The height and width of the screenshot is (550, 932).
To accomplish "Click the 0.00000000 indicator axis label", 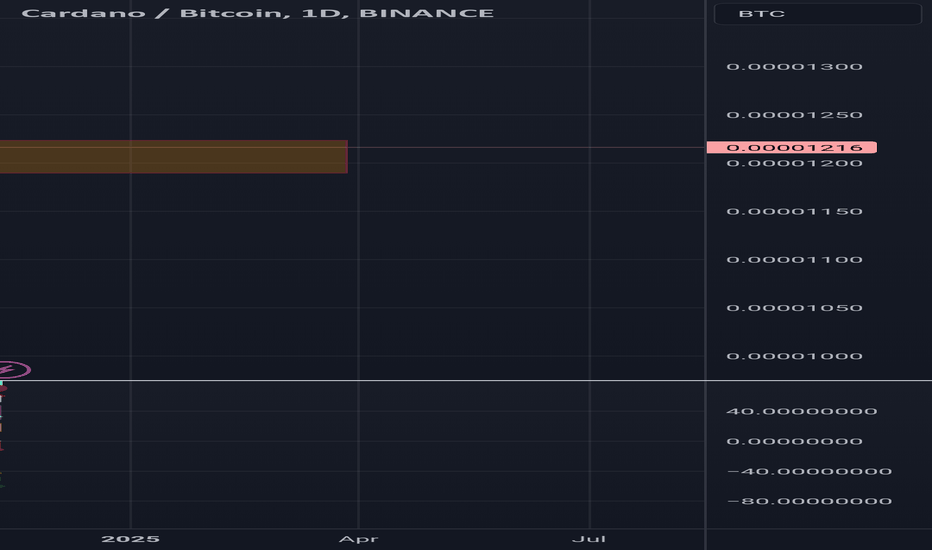I will click(794, 441).
